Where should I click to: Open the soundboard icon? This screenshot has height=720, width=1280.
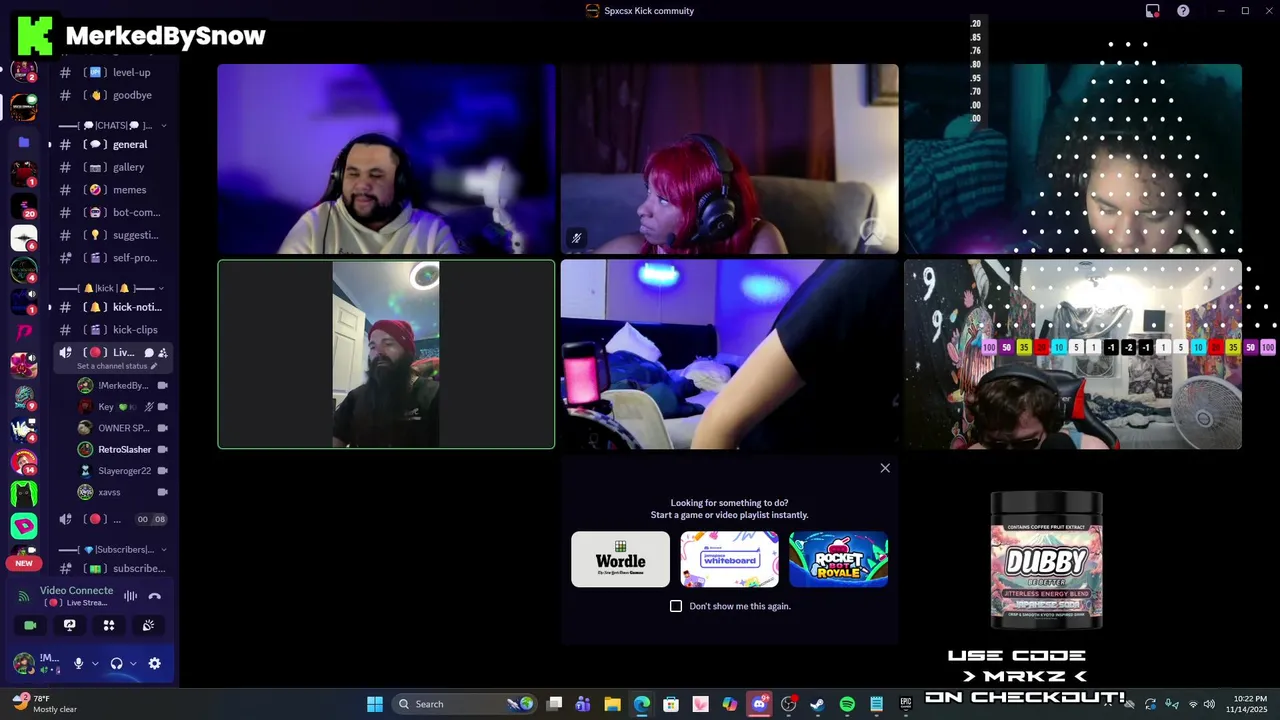pyautogui.click(x=148, y=625)
